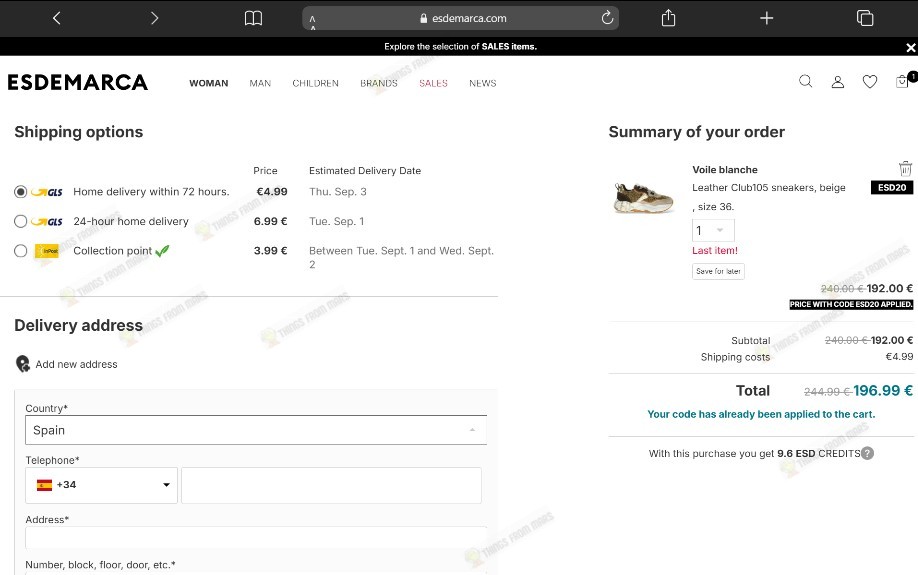This screenshot has height=575, width=918.
Task: Click the ESDEMARCA logo
Action: (78, 83)
